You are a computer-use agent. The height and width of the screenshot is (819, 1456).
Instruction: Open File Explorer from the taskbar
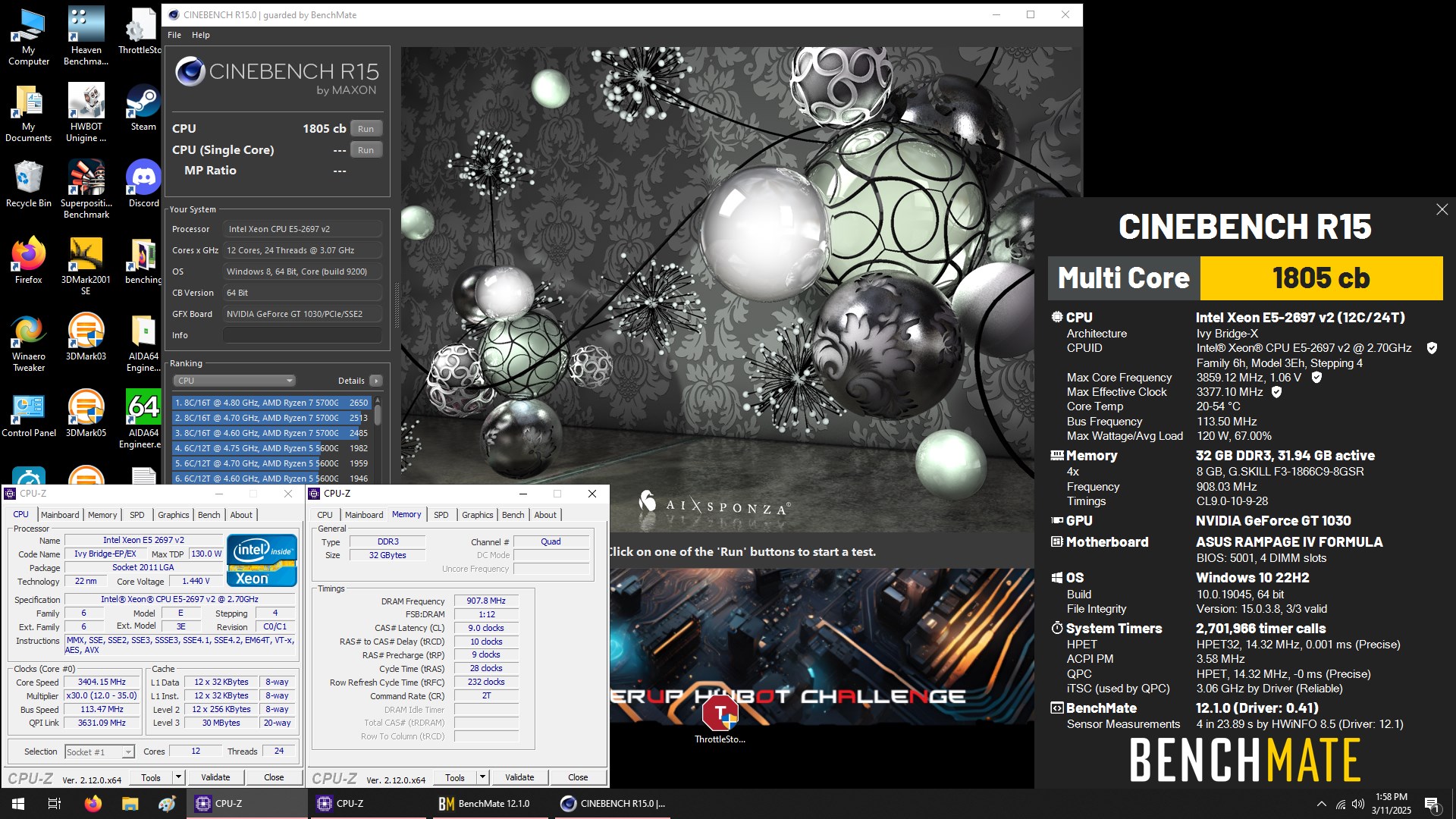[x=130, y=804]
